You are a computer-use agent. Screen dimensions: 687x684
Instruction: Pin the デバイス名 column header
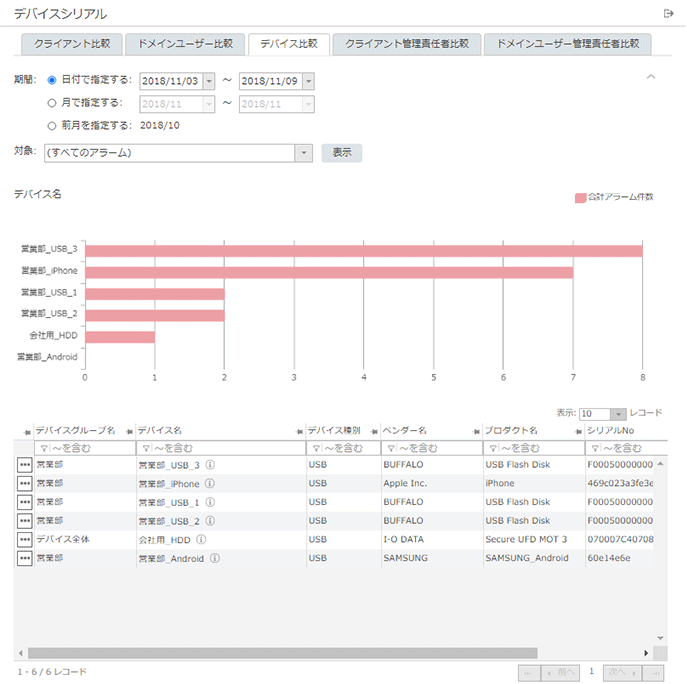[128, 430]
